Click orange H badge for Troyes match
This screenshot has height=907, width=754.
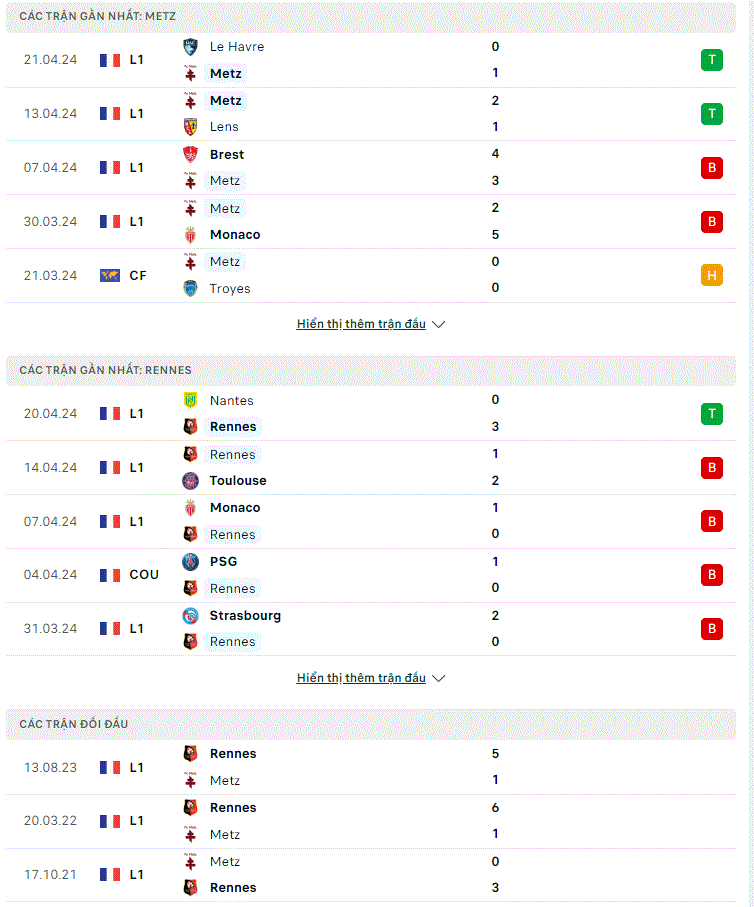[x=712, y=275]
